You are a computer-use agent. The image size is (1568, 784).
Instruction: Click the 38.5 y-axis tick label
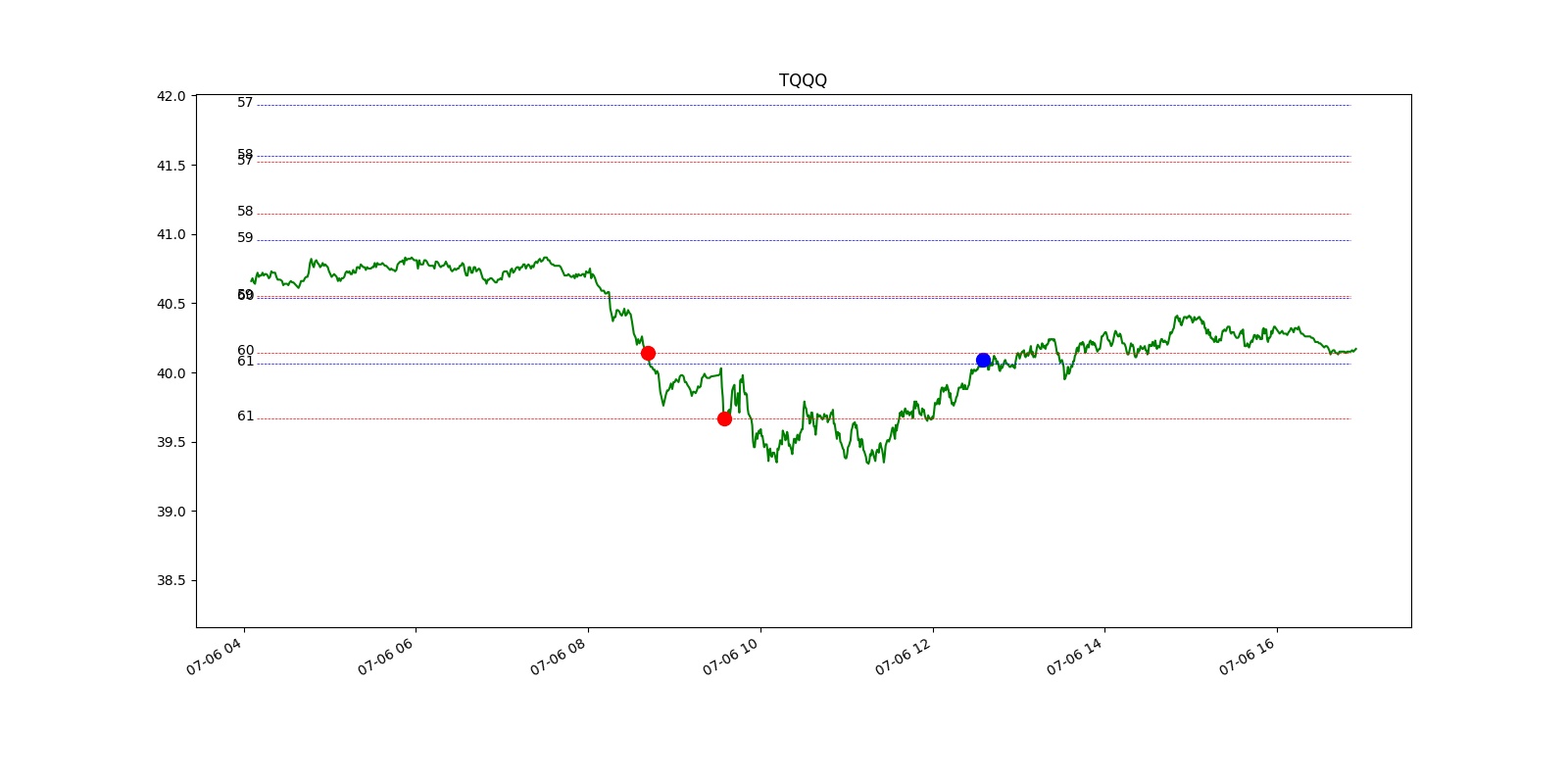click(171, 580)
